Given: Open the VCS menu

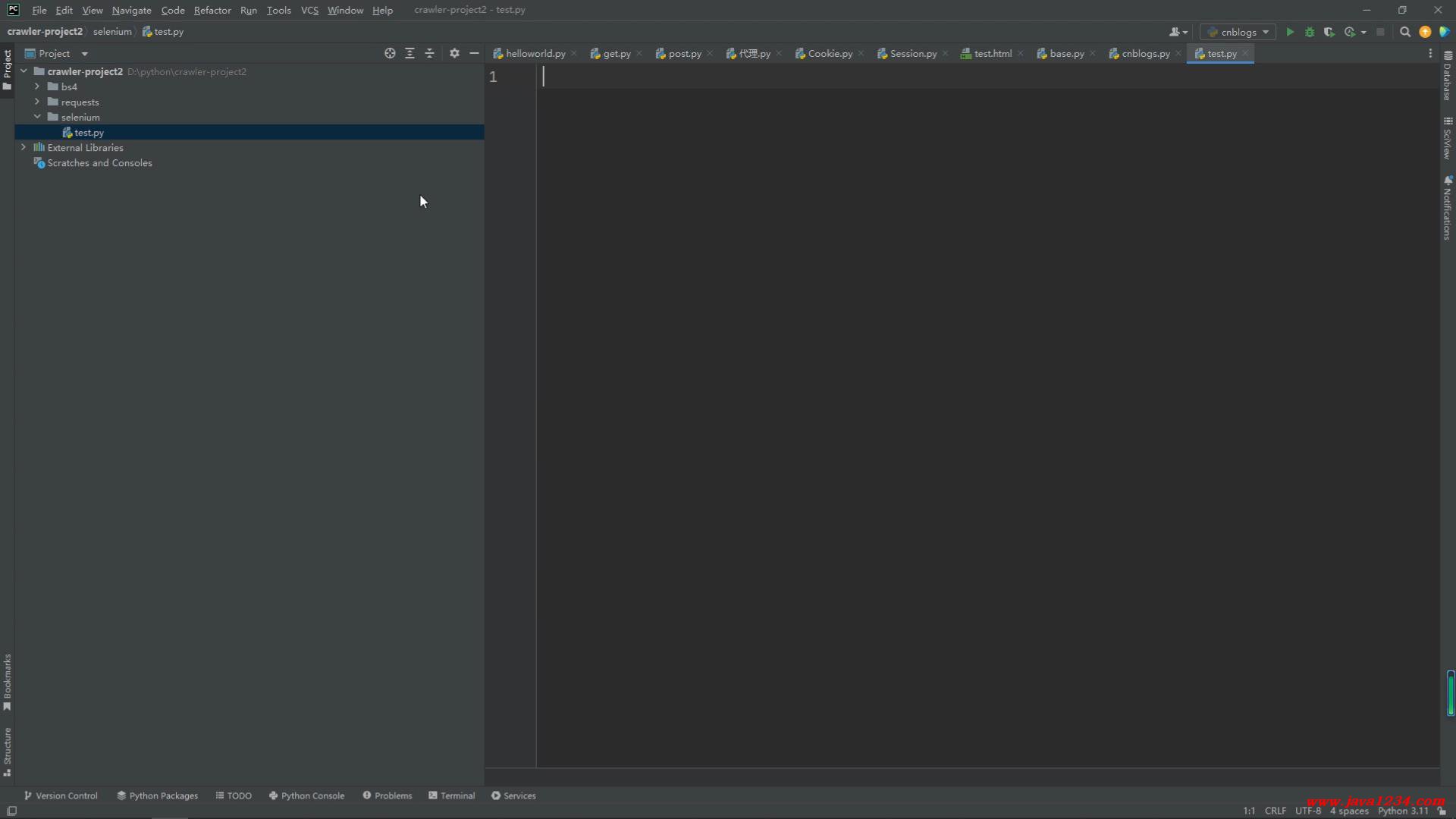Looking at the screenshot, I should pos(309,10).
